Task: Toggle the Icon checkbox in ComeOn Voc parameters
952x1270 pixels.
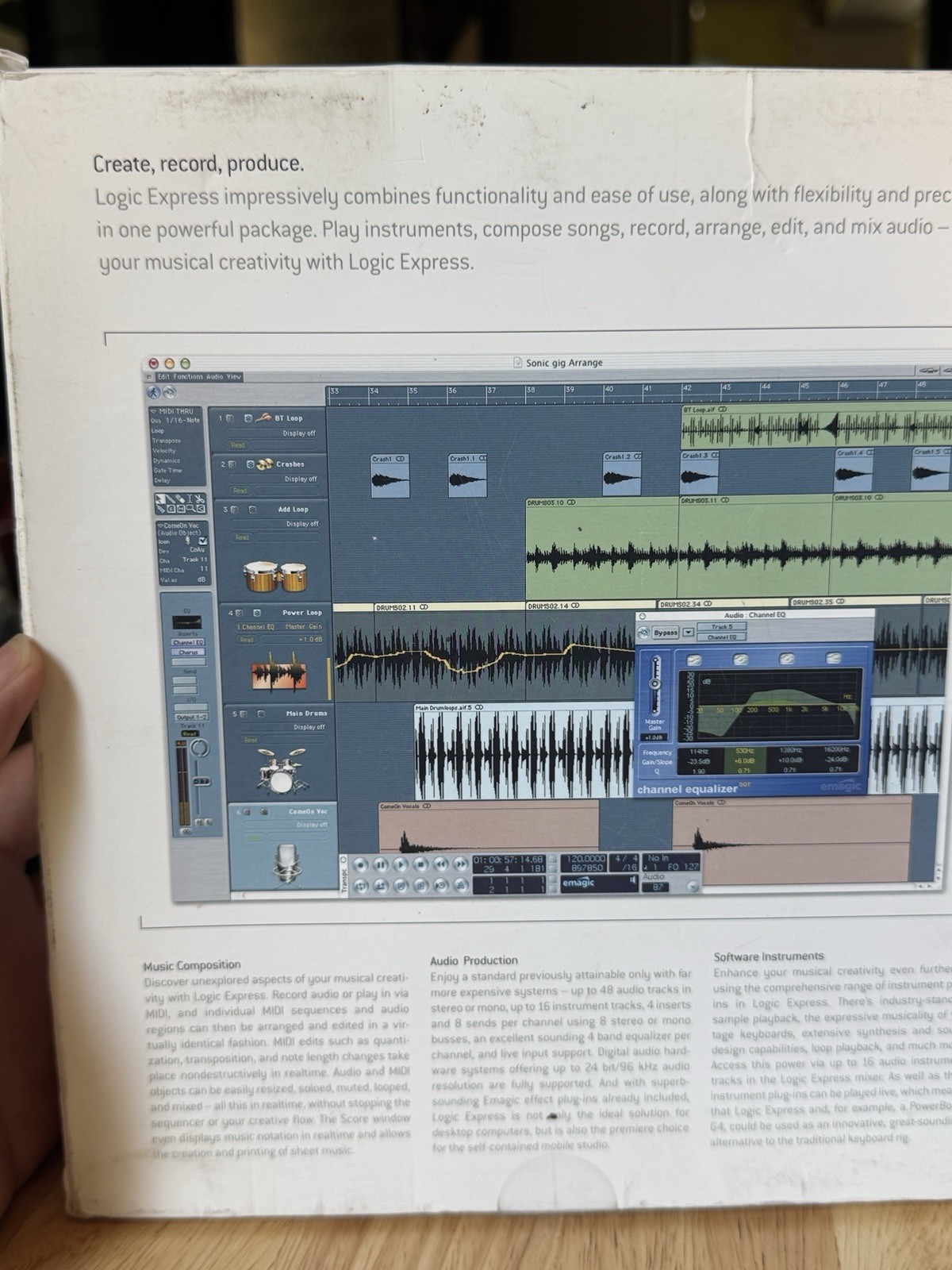Action: (x=202, y=541)
